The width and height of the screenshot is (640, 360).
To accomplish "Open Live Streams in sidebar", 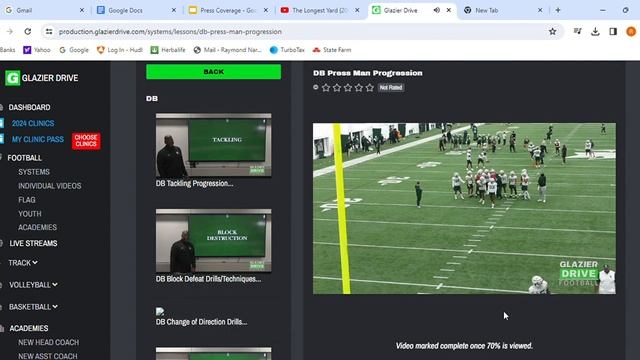I will pyautogui.click(x=33, y=243).
